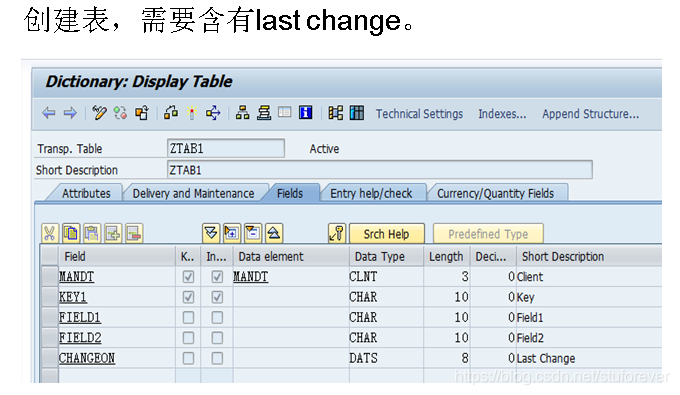
Task: Toggle the Key checkbox for FIELD2
Action: tap(188, 338)
